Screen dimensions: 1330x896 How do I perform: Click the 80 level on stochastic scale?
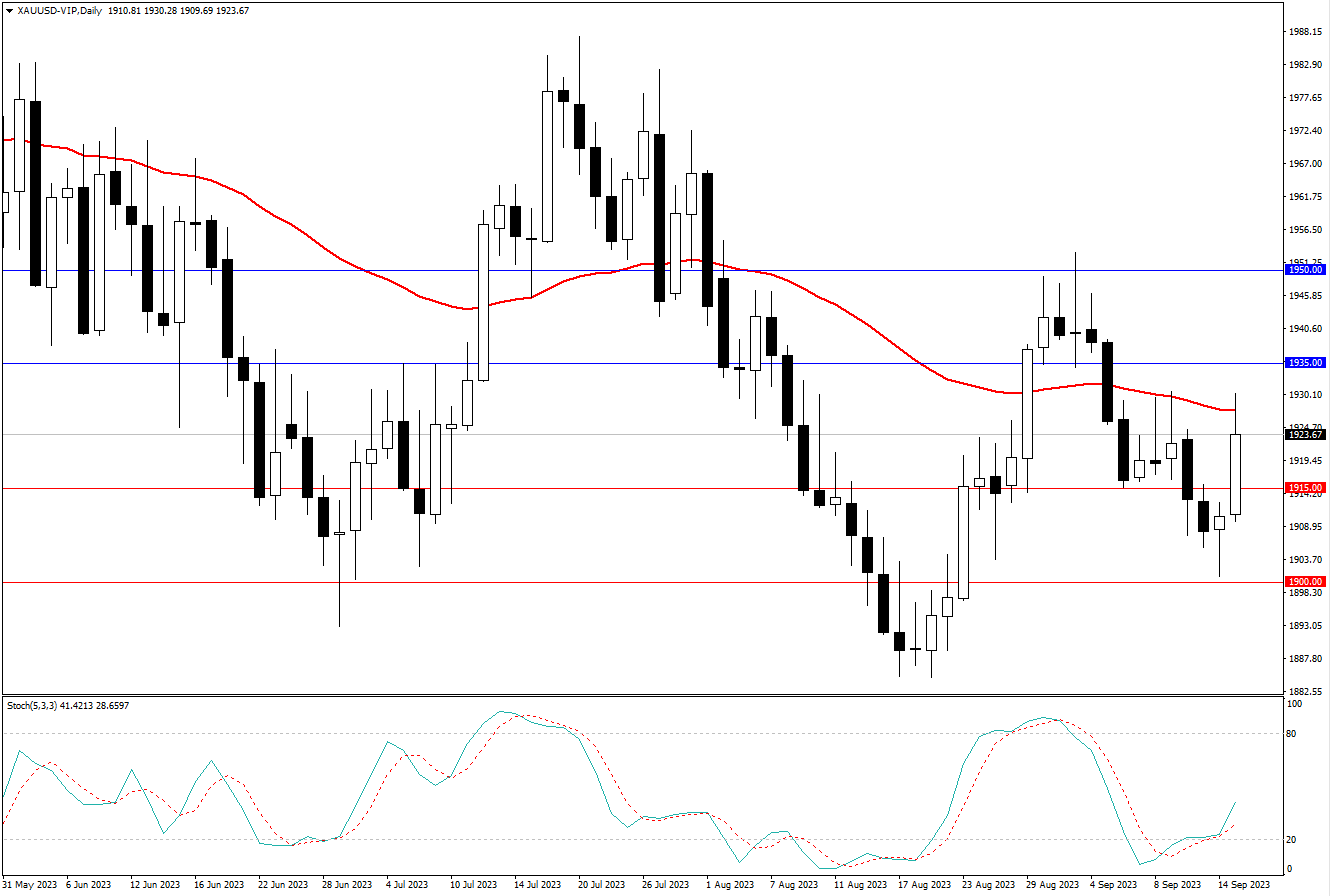1291,735
